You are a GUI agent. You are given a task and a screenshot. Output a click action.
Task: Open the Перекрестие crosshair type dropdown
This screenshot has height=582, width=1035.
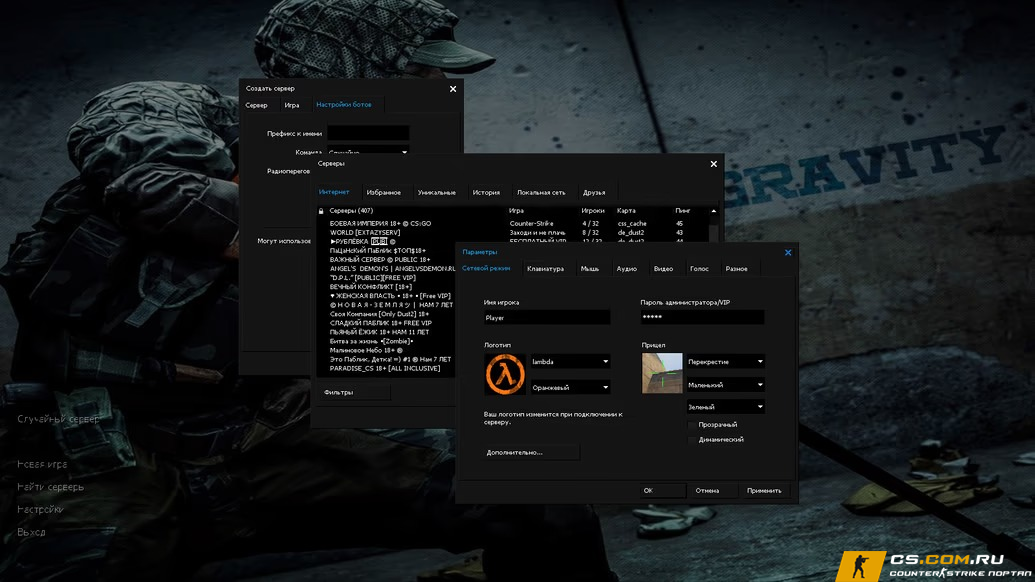(725, 362)
